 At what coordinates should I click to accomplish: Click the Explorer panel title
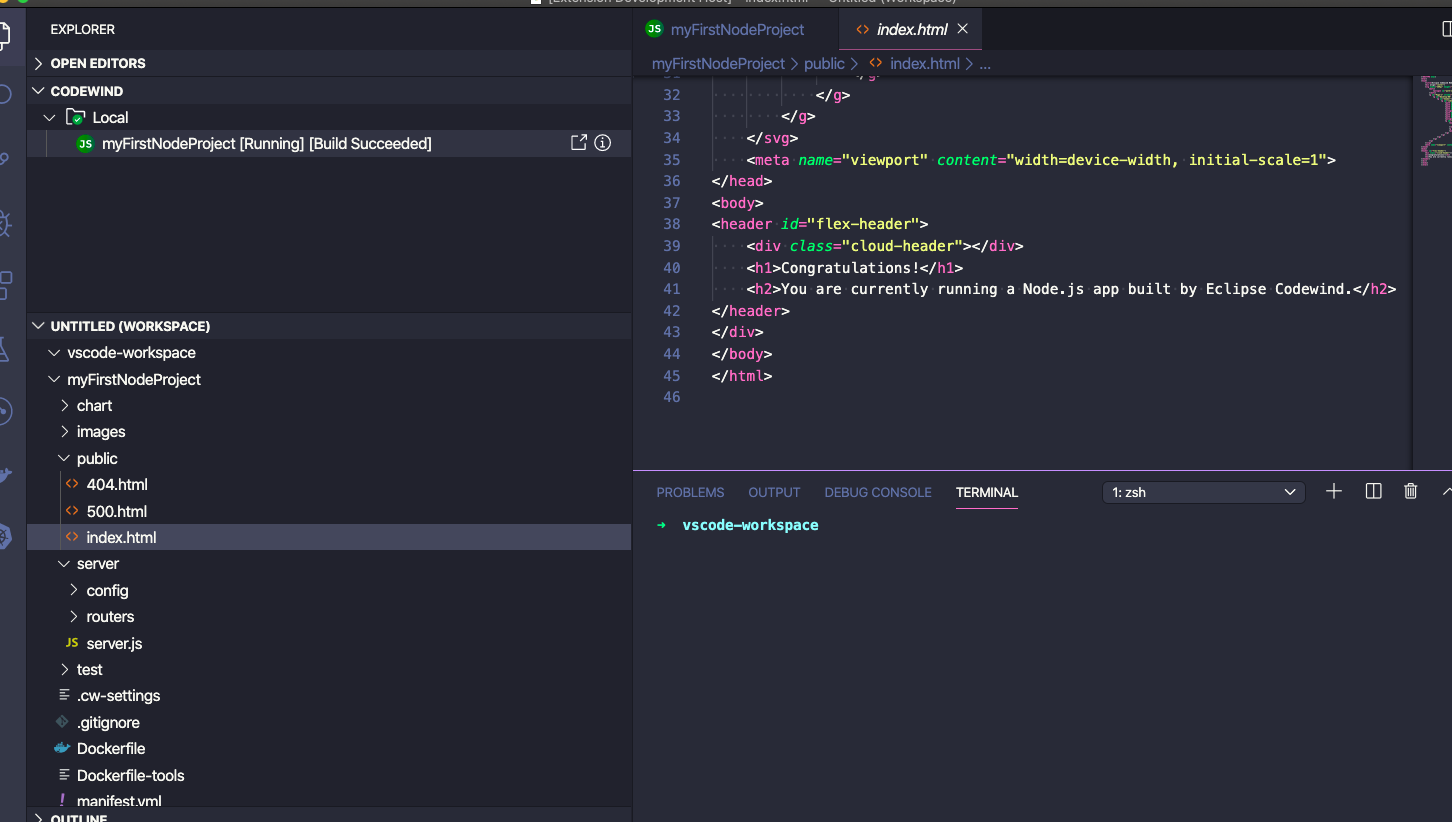point(83,29)
